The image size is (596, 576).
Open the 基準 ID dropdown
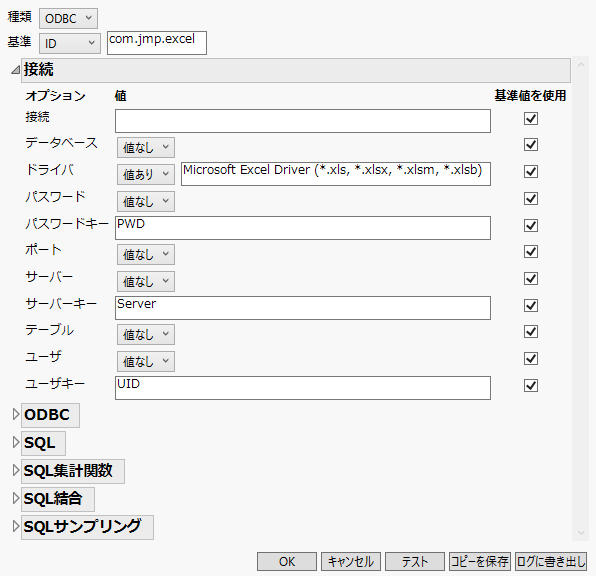[70, 43]
